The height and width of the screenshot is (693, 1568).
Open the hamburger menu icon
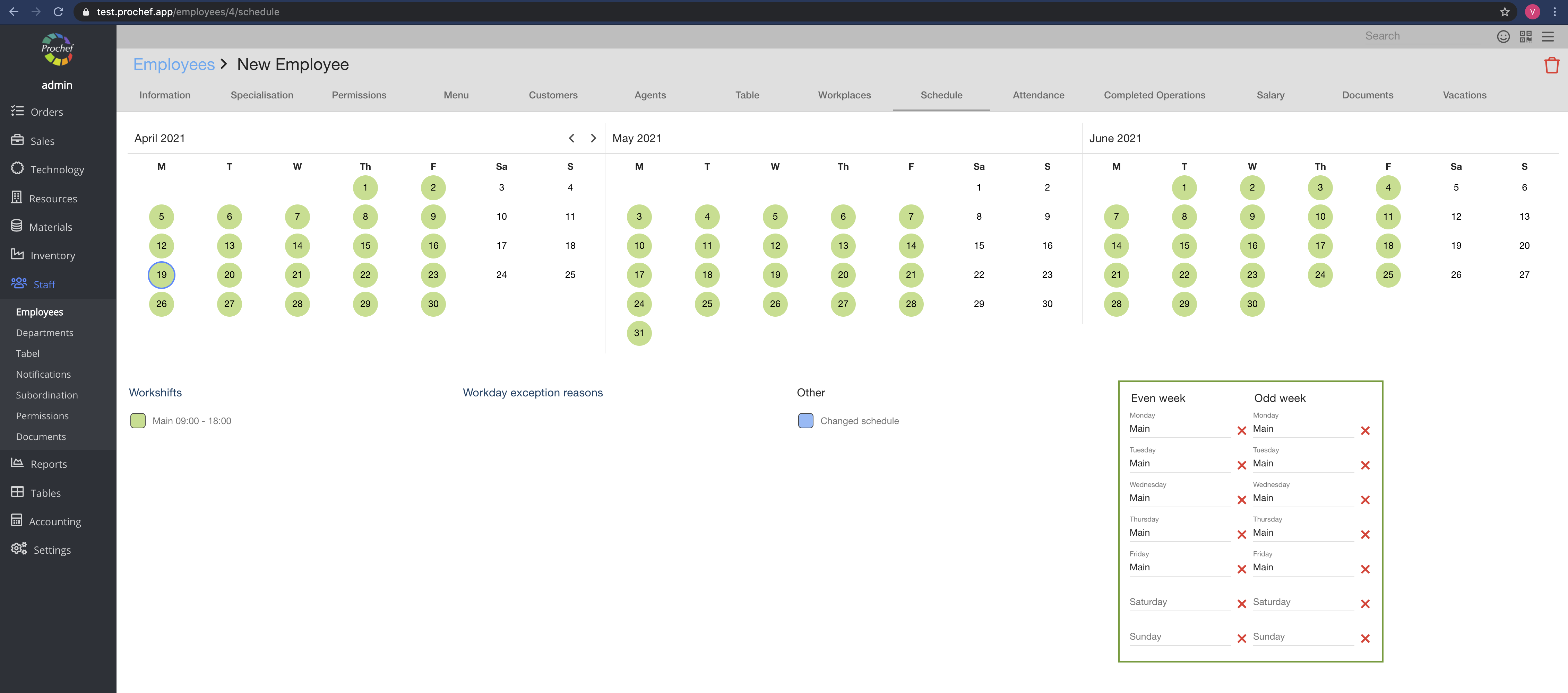coord(1547,36)
